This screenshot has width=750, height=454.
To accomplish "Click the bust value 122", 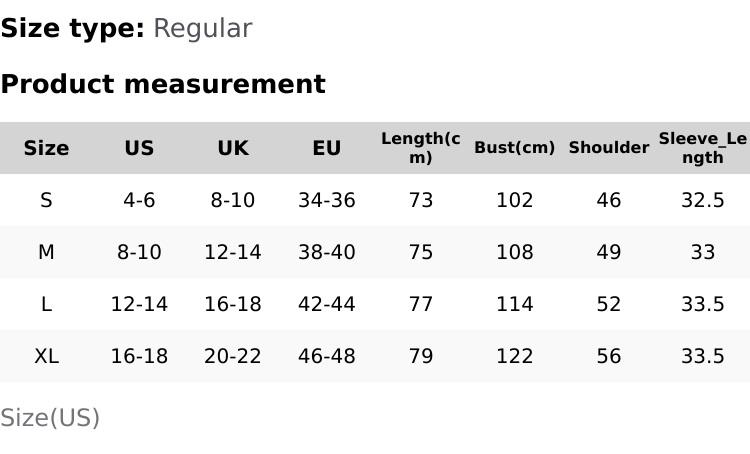I will (x=514, y=356).
